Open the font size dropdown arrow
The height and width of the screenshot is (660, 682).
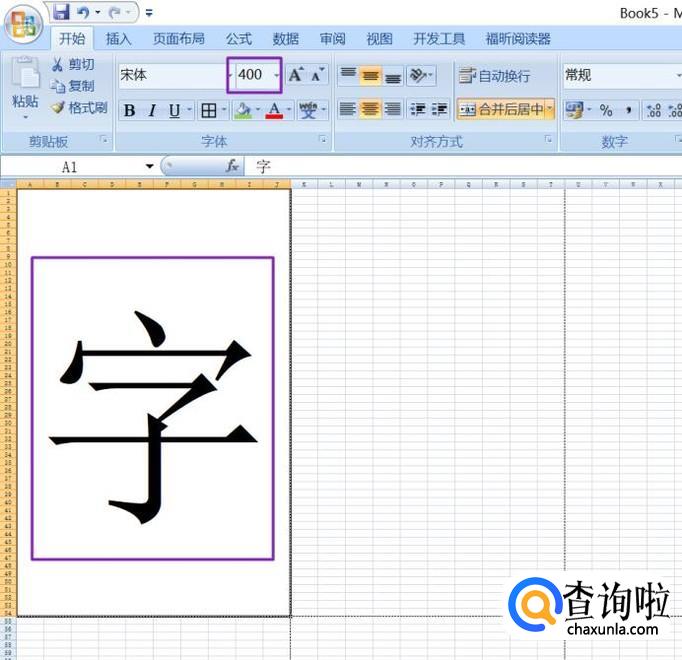click(277, 75)
